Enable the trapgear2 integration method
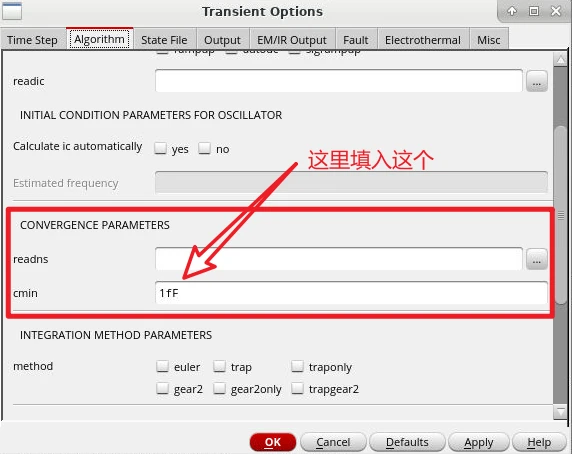Image resolution: width=572 pixels, height=454 pixels. pyautogui.click(x=297, y=388)
